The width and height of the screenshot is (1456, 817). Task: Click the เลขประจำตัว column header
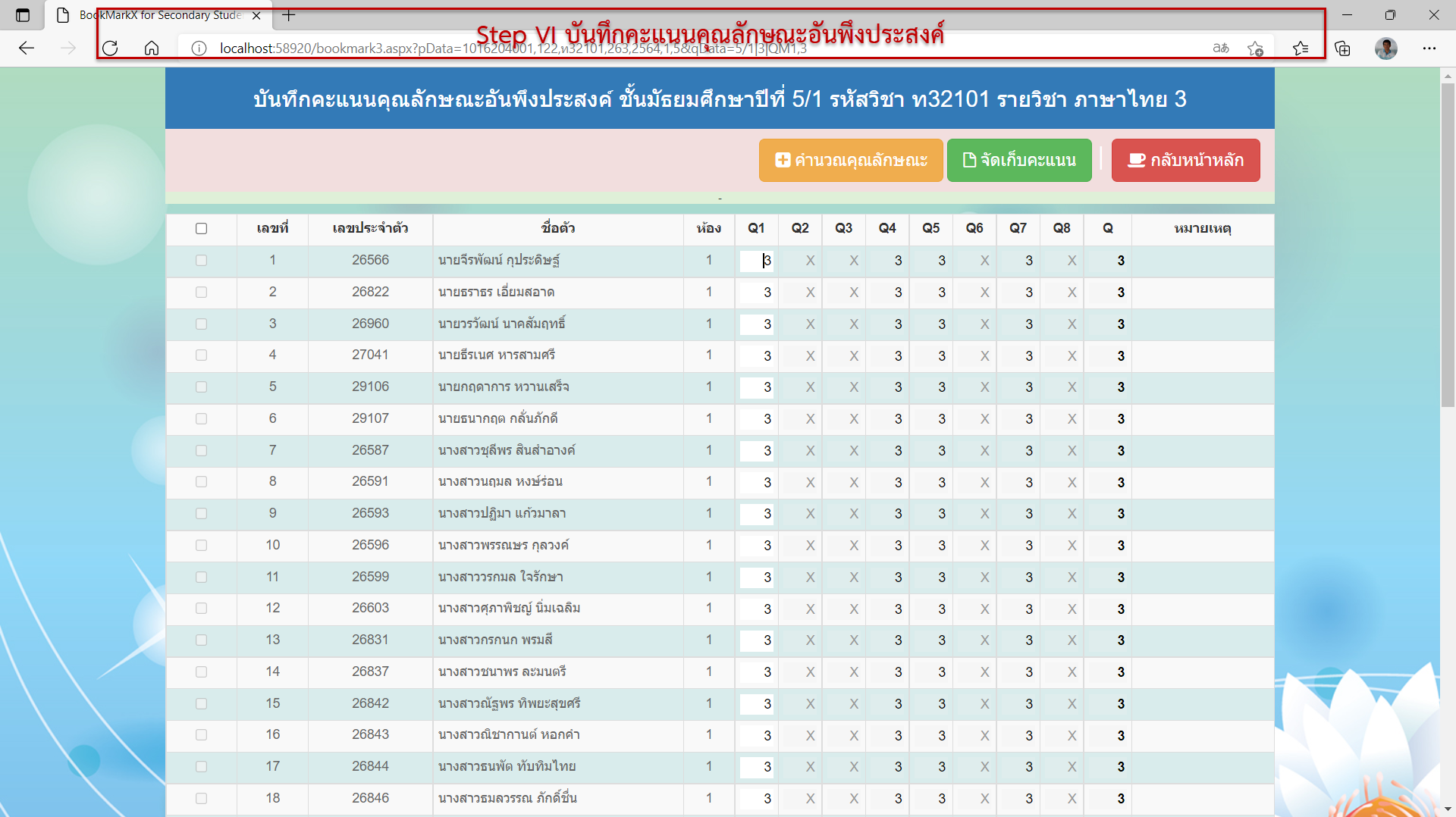coord(370,228)
